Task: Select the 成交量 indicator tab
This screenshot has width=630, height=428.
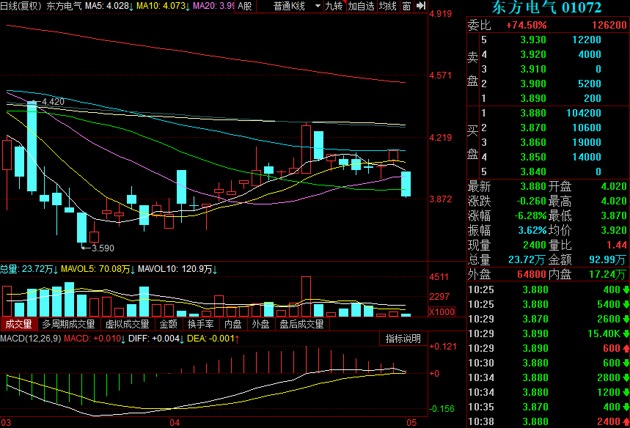Action: 18,324
